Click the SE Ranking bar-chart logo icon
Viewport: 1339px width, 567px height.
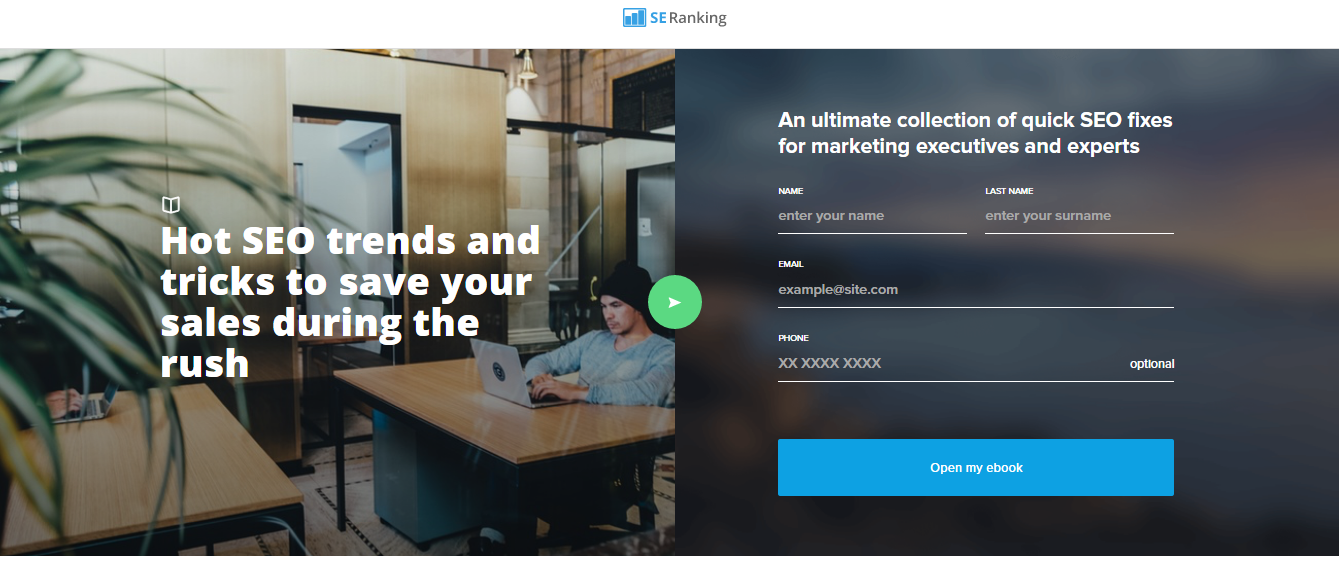tap(634, 17)
